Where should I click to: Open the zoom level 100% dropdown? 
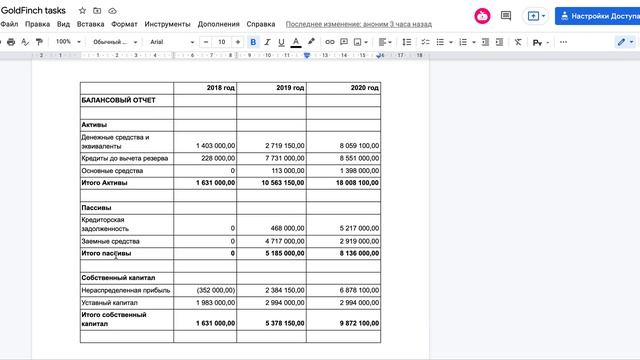point(68,42)
